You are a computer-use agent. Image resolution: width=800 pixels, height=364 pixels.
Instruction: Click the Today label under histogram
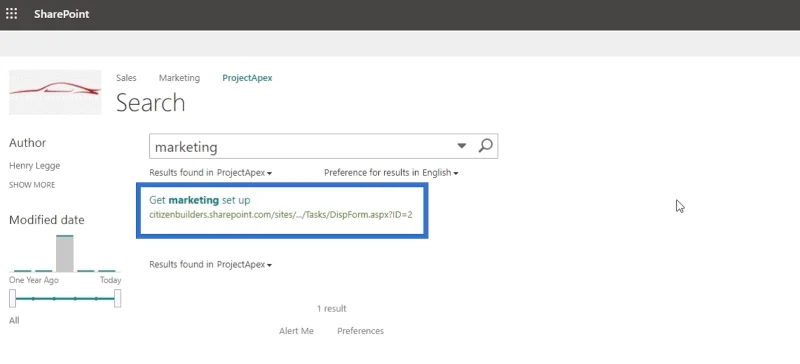(x=111, y=280)
